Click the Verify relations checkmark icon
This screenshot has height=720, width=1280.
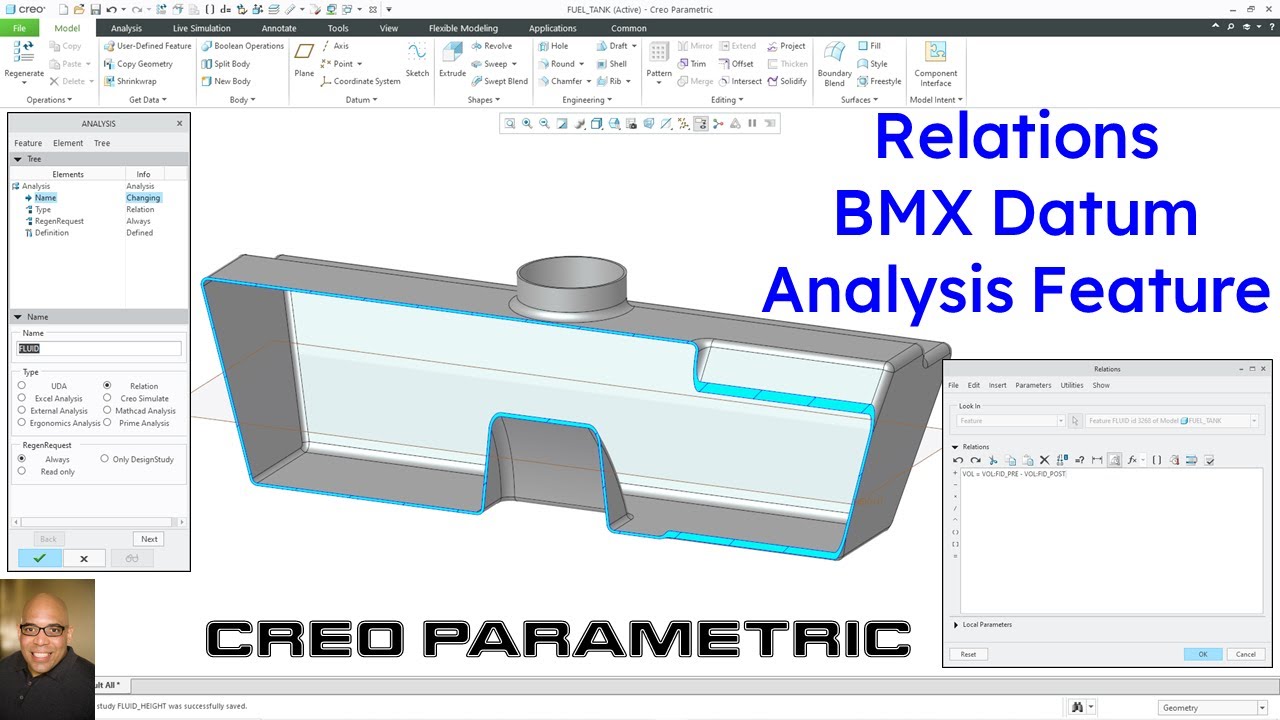(1209, 460)
